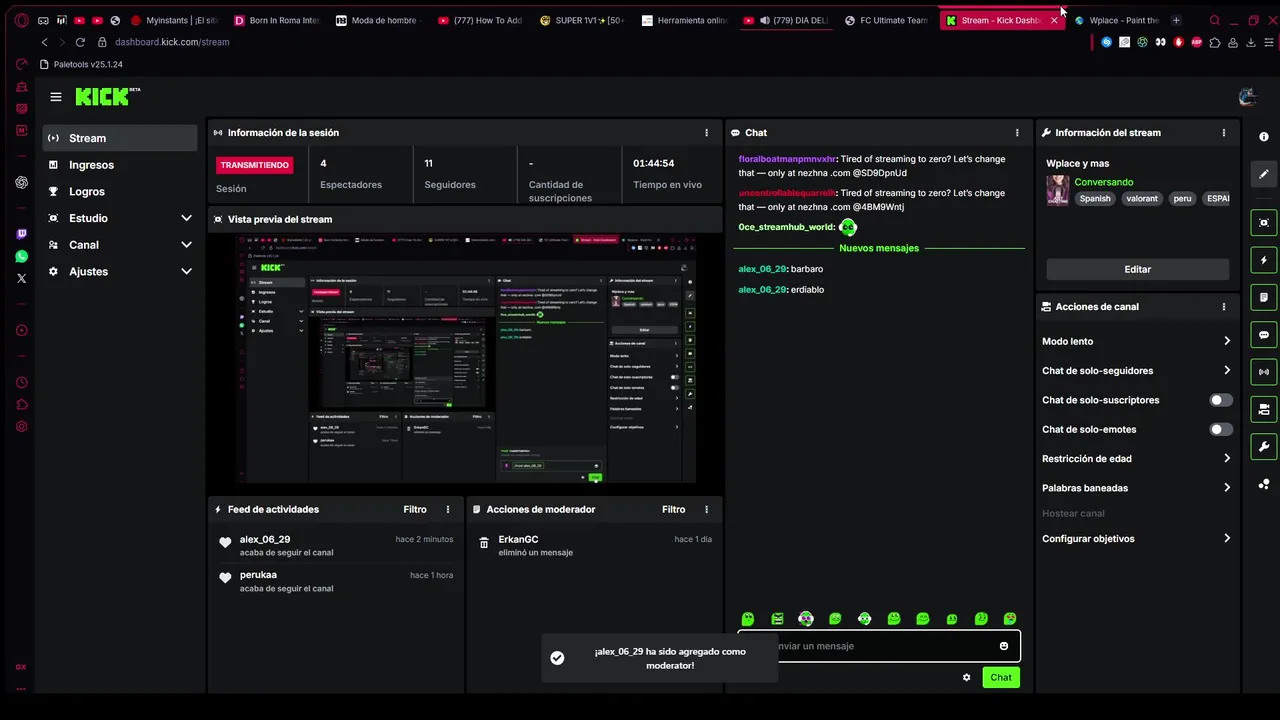Screen dimensions: 1280x720
Task: Open X (Twitter) in Opera sidebar
Action: [x=22, y=278]
